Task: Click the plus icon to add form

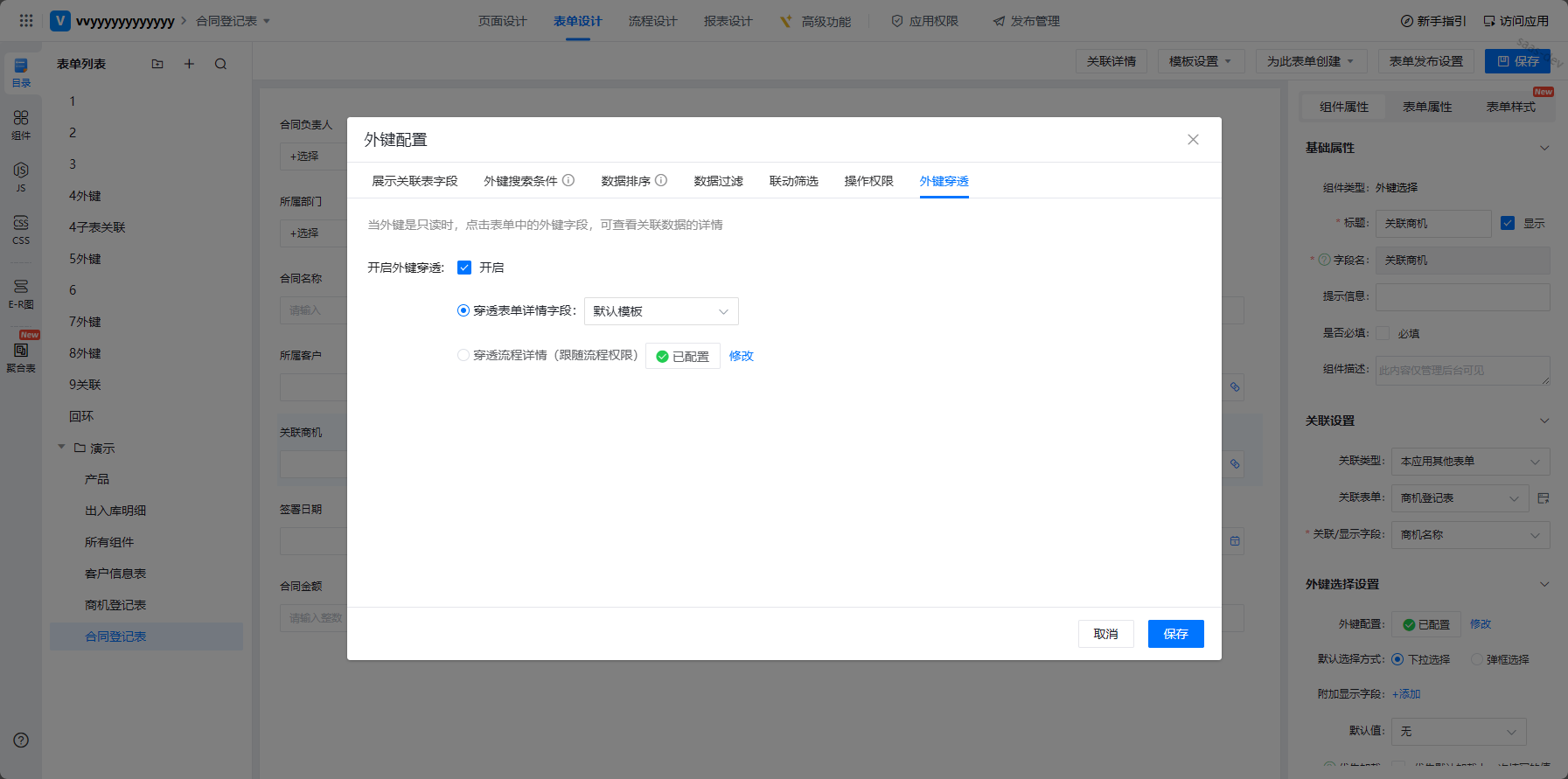Action: click(189, 64)
